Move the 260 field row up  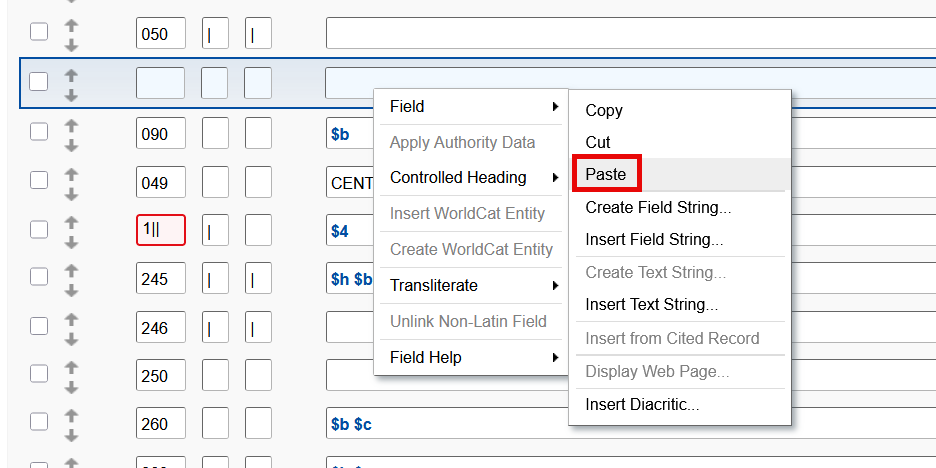(x=71, y=415)
